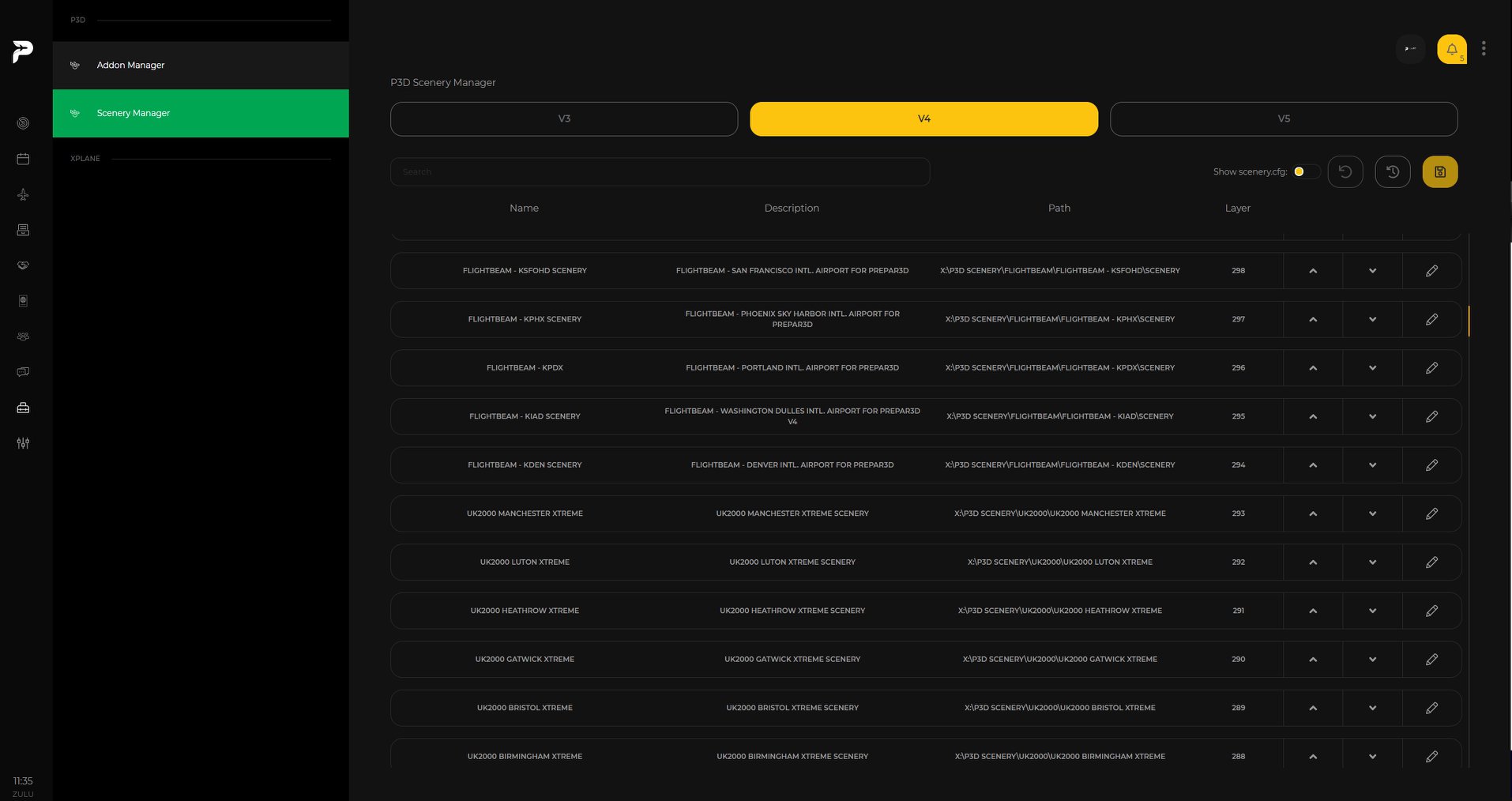The height and width of the screenshot is (801, 1512).
Task: Edit the UK2000 Manchester Xtreme entry
Action: tap(1431, 513)
